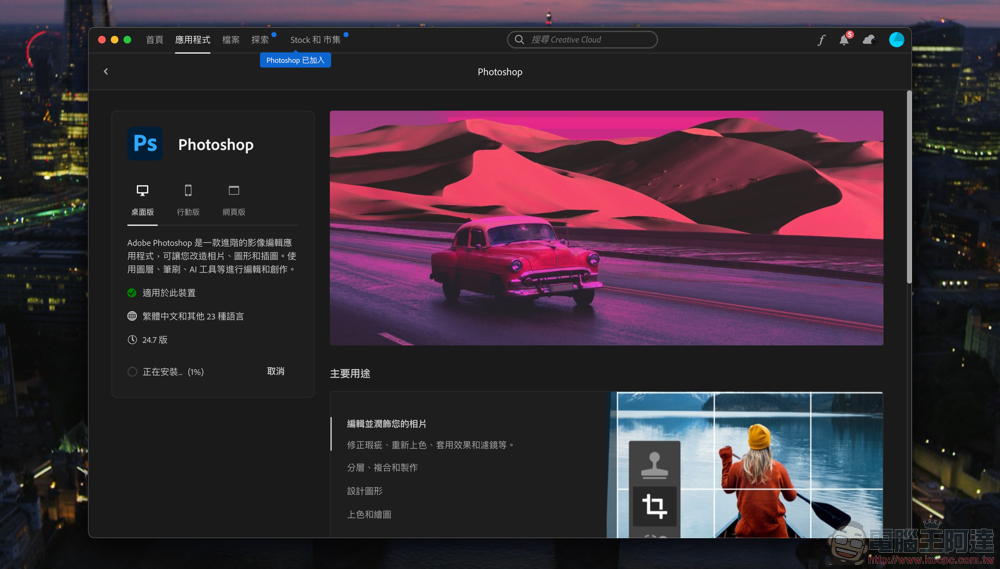Image resolution: width=1000 pixels, height=569 pixels.
Task: Click the green compatible-device checkmark
Action: 132,293
